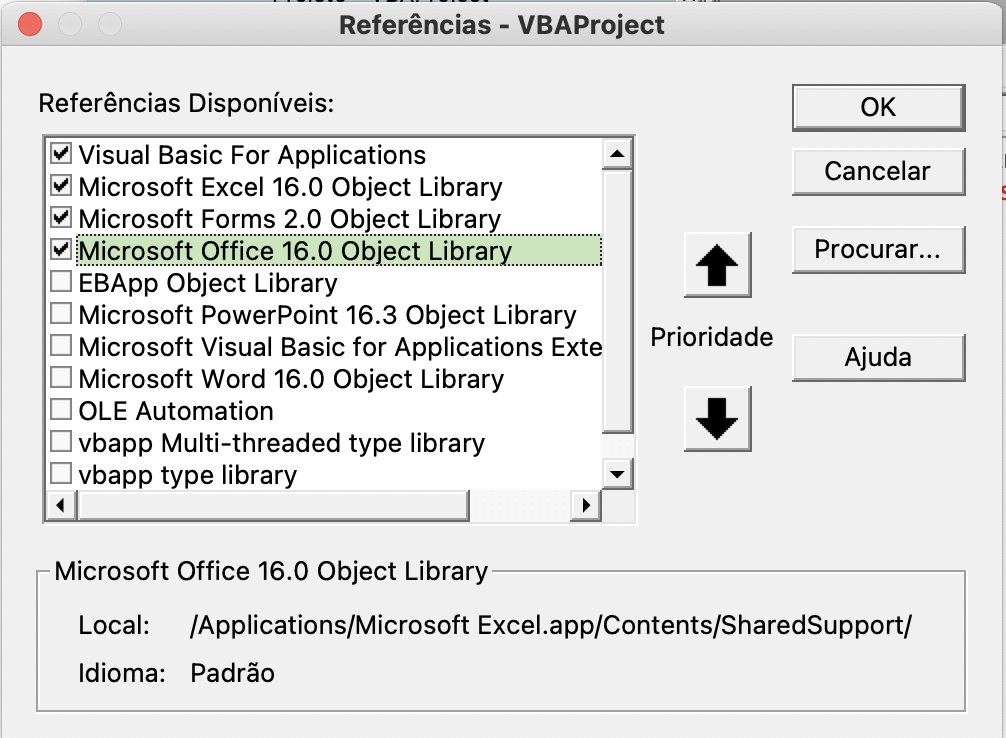
Task: Click the list scroll down arrow
Action: tap(617, 473)
